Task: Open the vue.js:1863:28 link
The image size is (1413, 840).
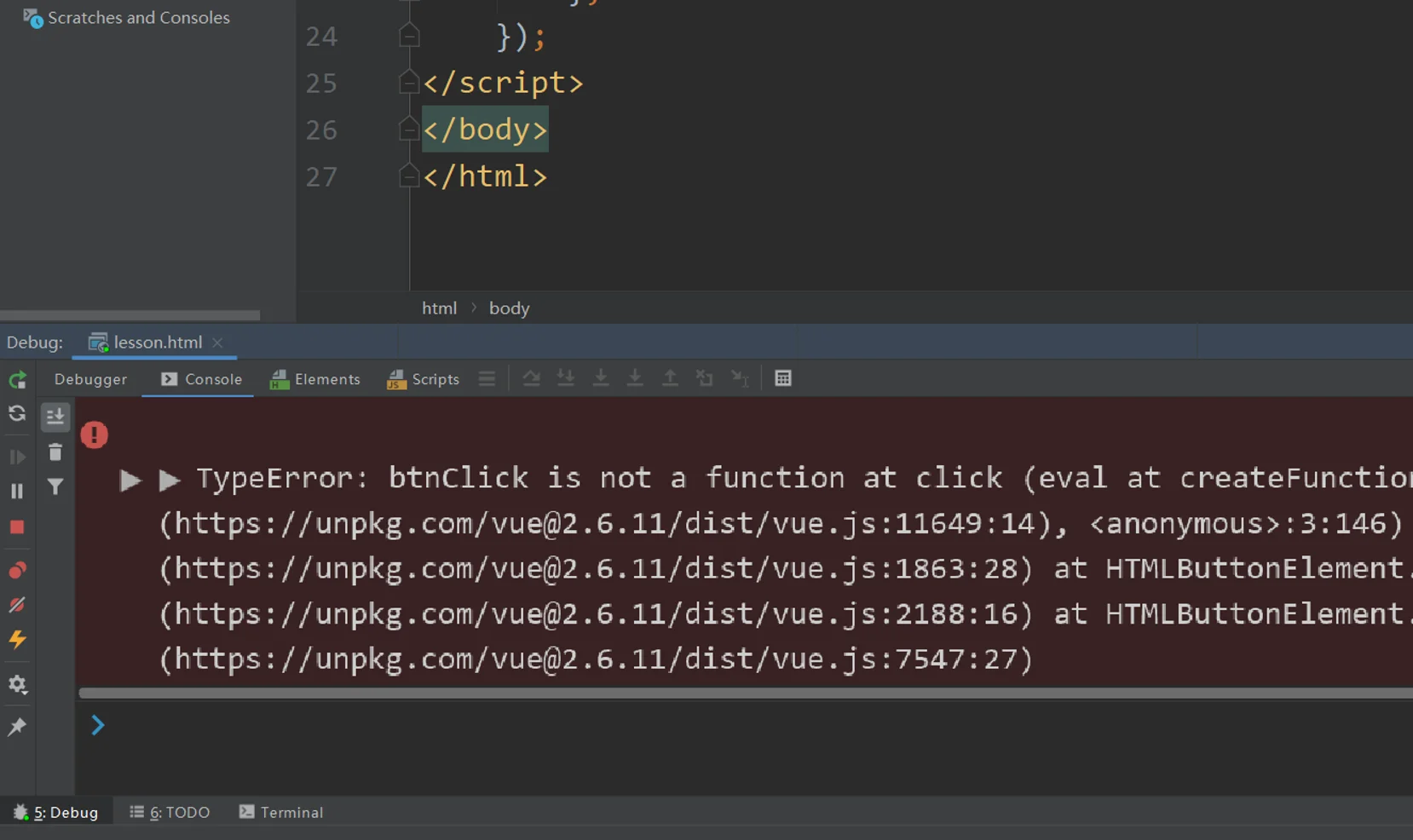Action: 596,569
